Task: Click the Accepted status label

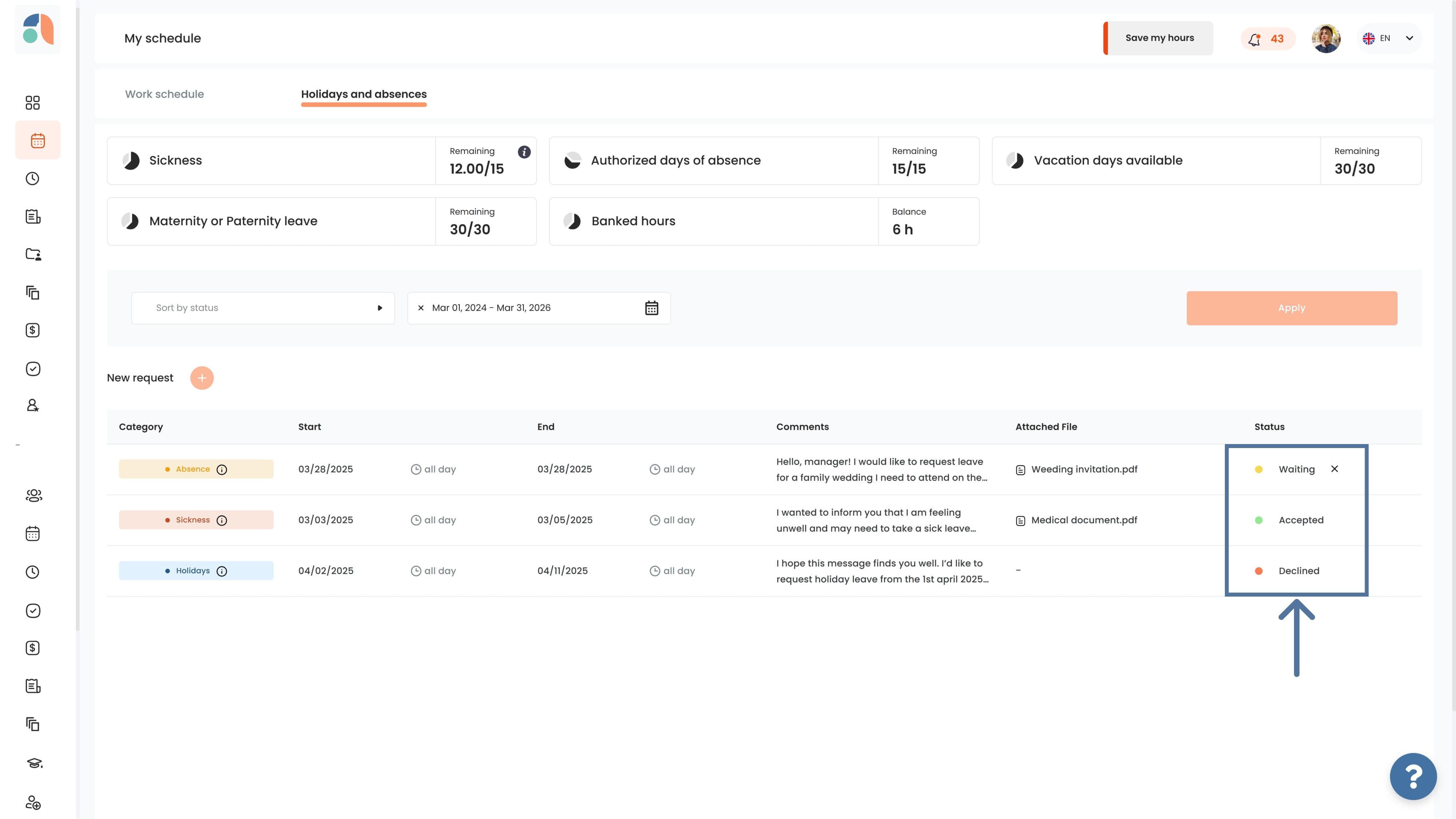Action: [1301, 520]
